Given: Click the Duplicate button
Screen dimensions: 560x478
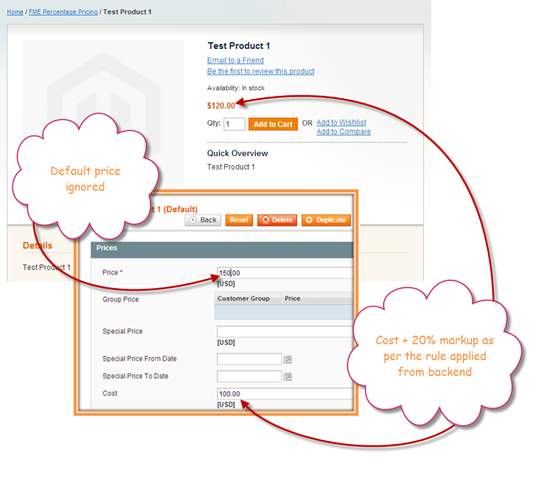Looking at the screenshot, I should click(x=326, y=220).
